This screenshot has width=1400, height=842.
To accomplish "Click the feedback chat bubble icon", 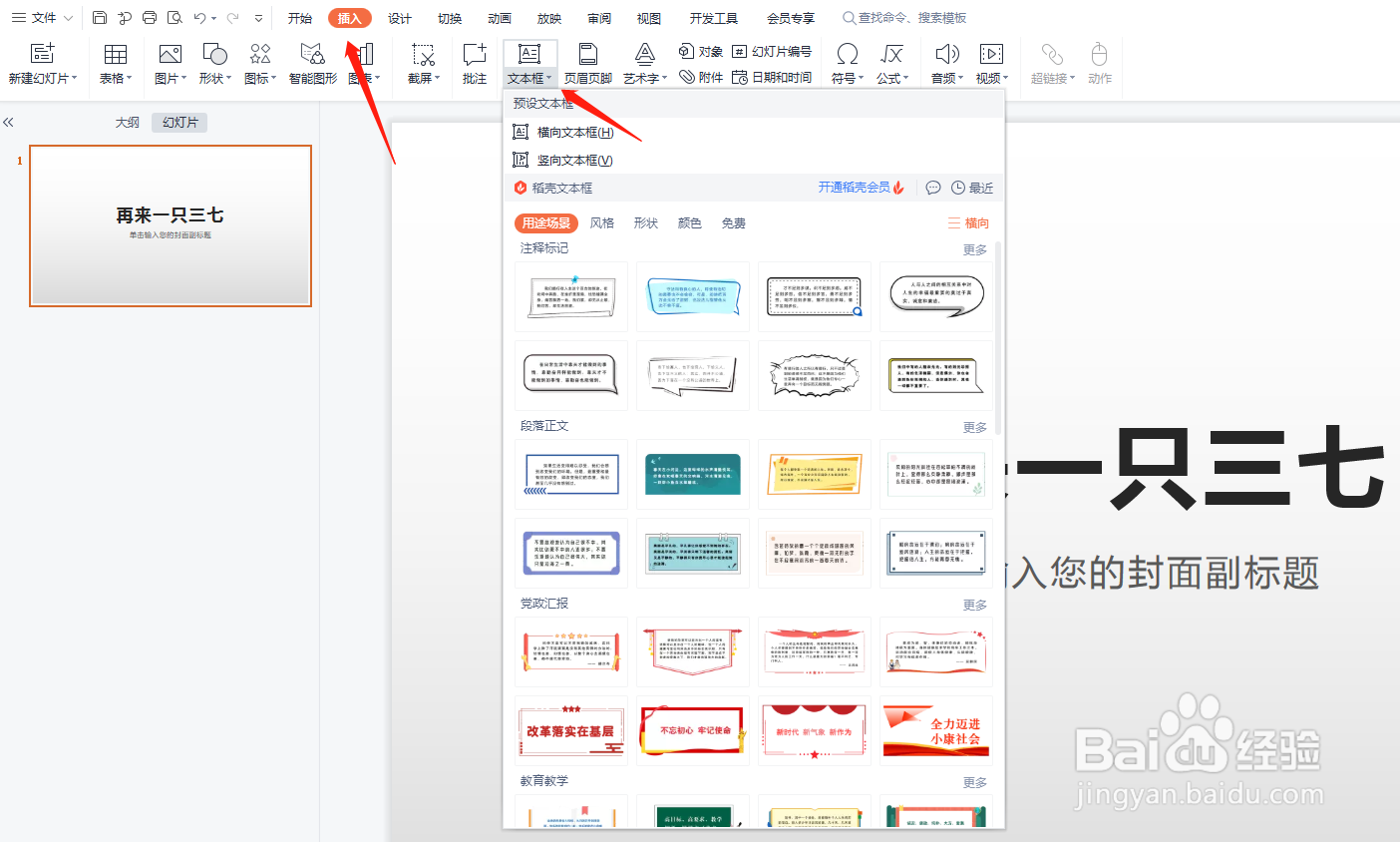I will 933,188.
